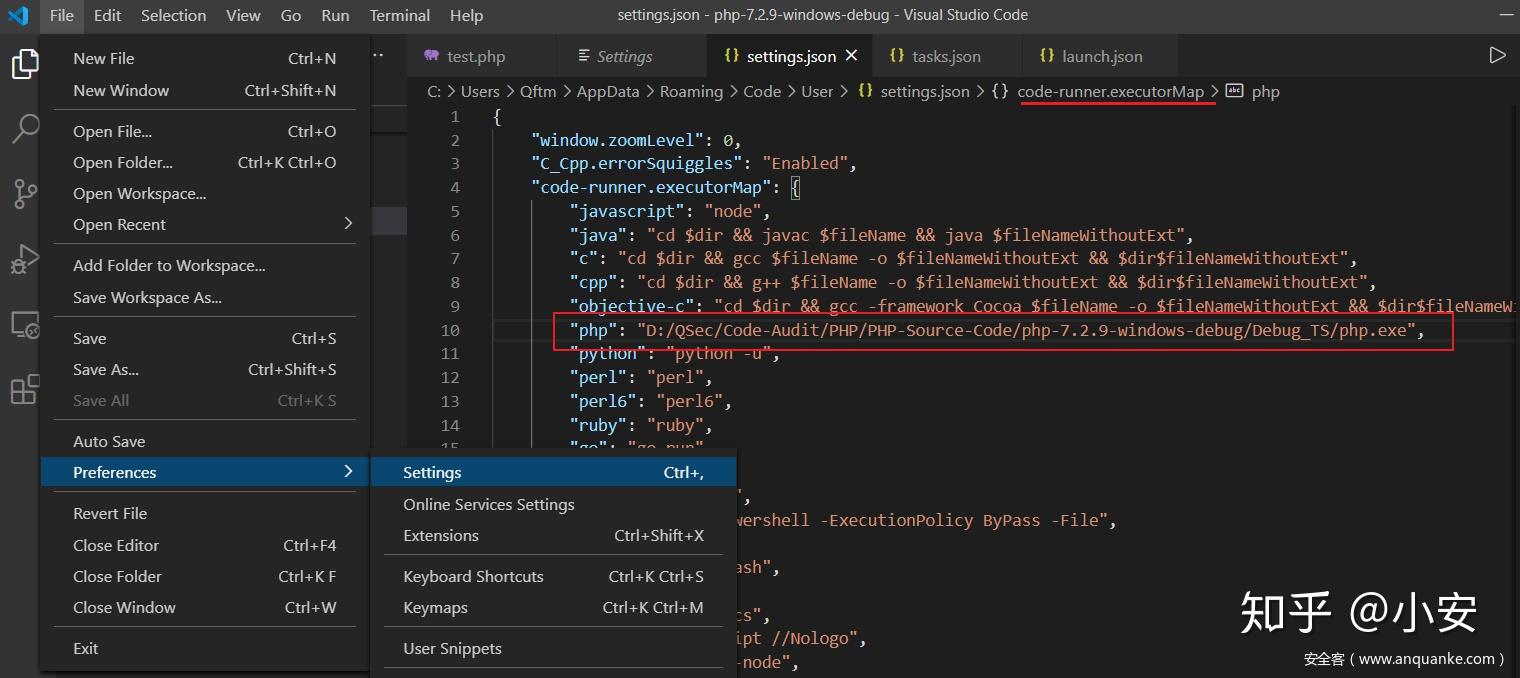1520x678 pixels.
Task: Open the Selection menu
Action: (173, 15)
